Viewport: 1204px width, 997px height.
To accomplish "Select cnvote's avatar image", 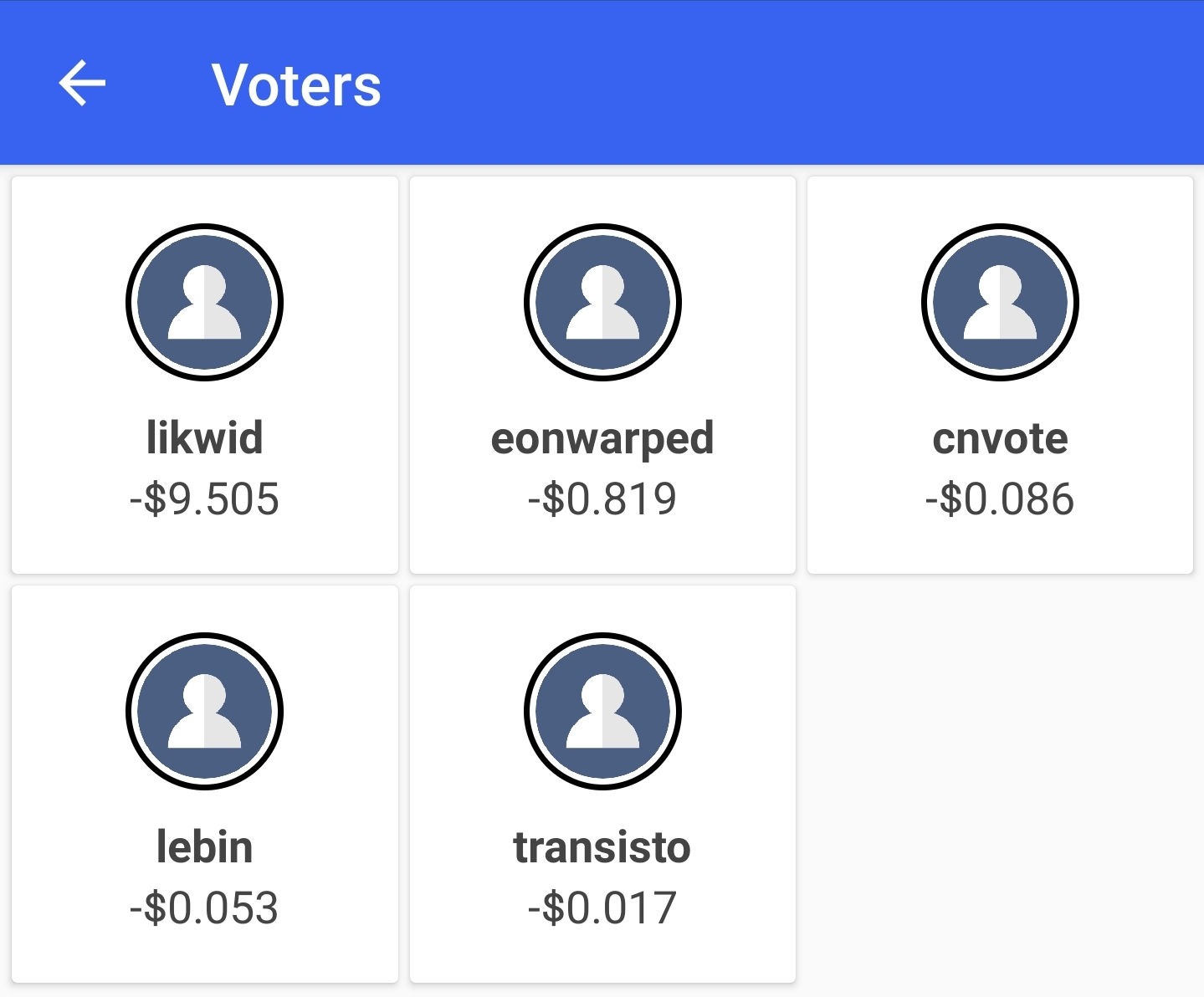I will tap(1000, 302).
